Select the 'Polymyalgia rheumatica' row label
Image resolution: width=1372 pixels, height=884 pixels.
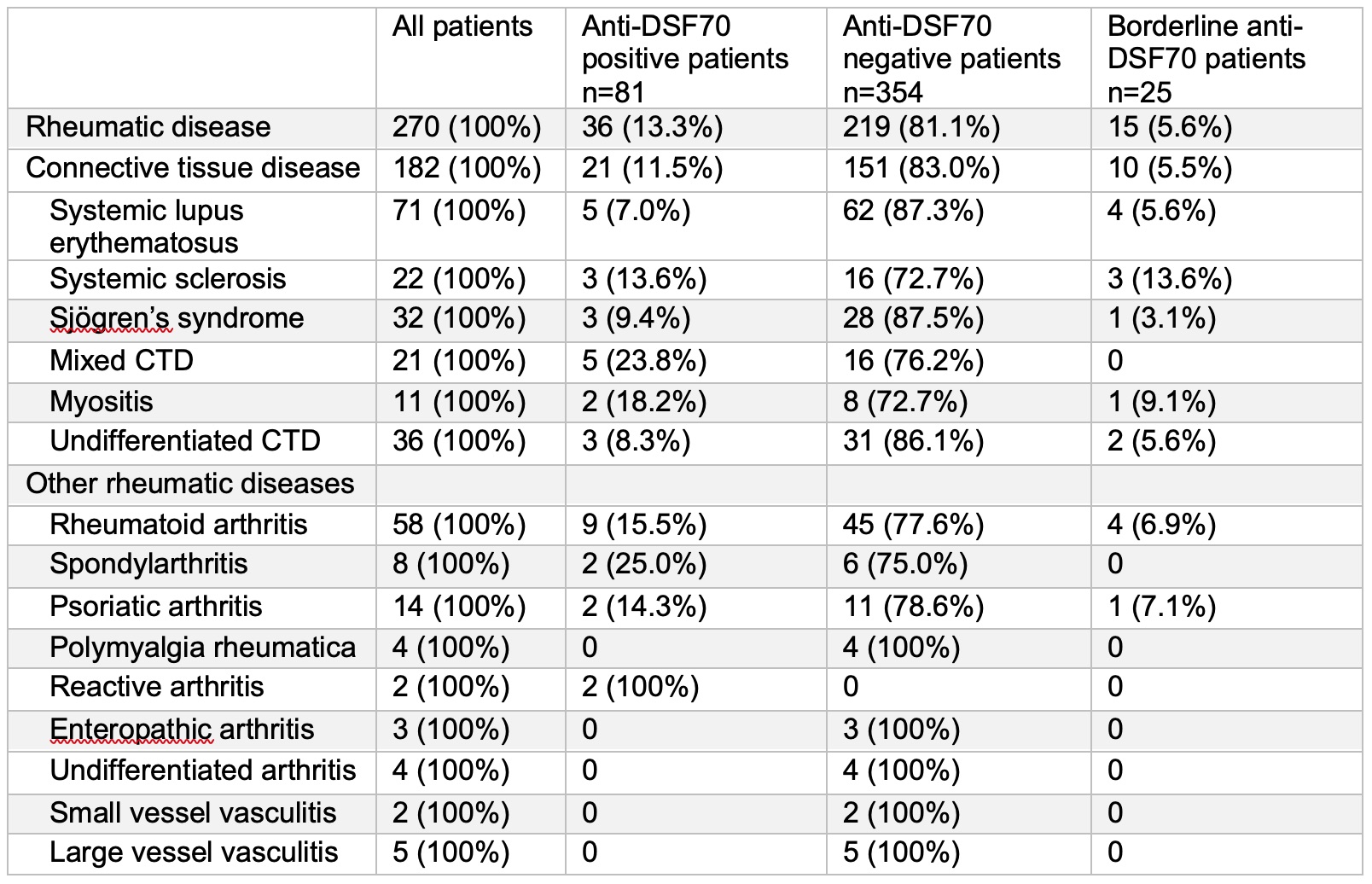pyautogui.click(x=202, y=647)
